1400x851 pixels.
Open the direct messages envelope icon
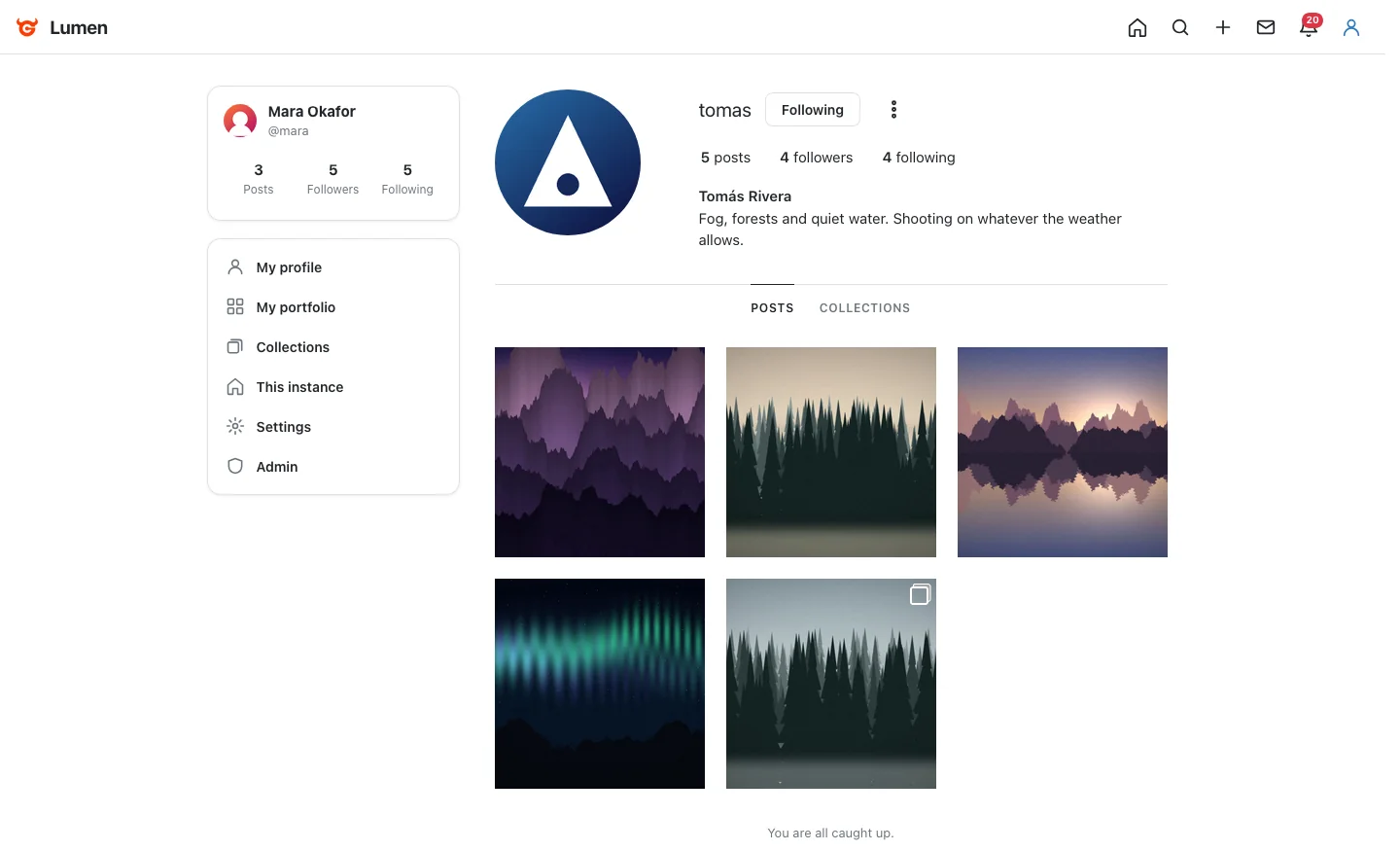(1266, 27)
